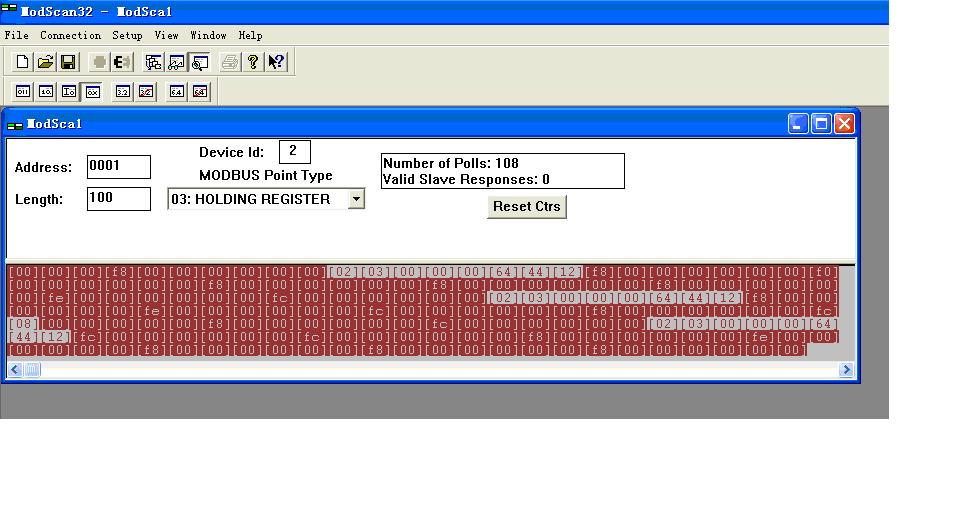Open the View menu

coord(166,36)
